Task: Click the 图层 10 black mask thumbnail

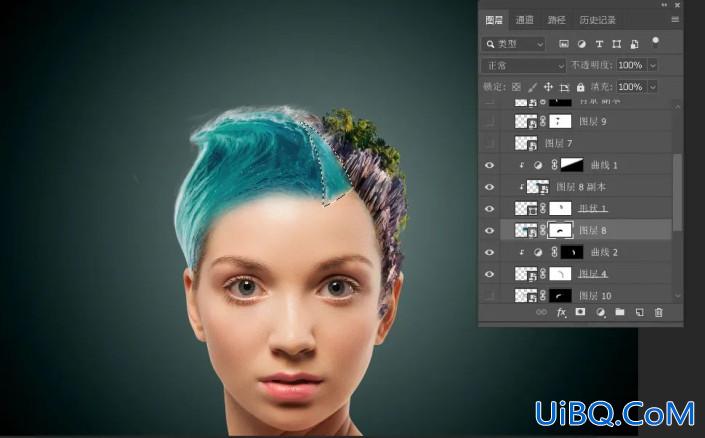Action: click(560, 295)
